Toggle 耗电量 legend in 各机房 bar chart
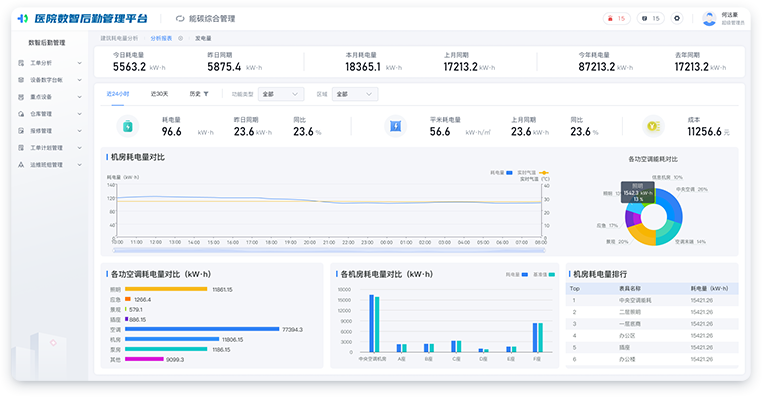The width and height of the screenshot is (762, 397). pos(517,275)
